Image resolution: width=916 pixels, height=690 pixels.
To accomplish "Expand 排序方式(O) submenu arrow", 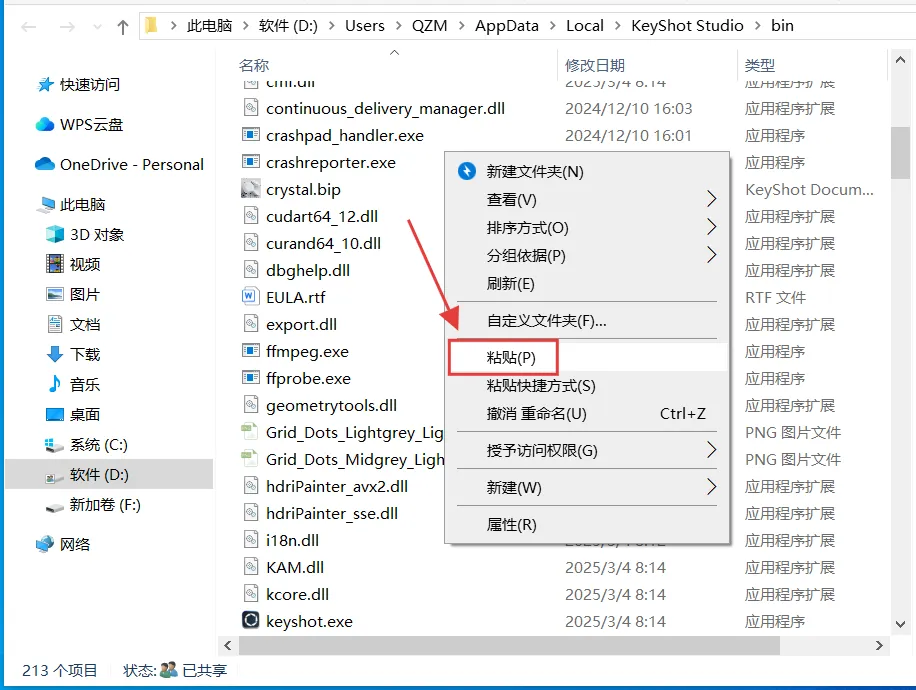I will 711,227.
